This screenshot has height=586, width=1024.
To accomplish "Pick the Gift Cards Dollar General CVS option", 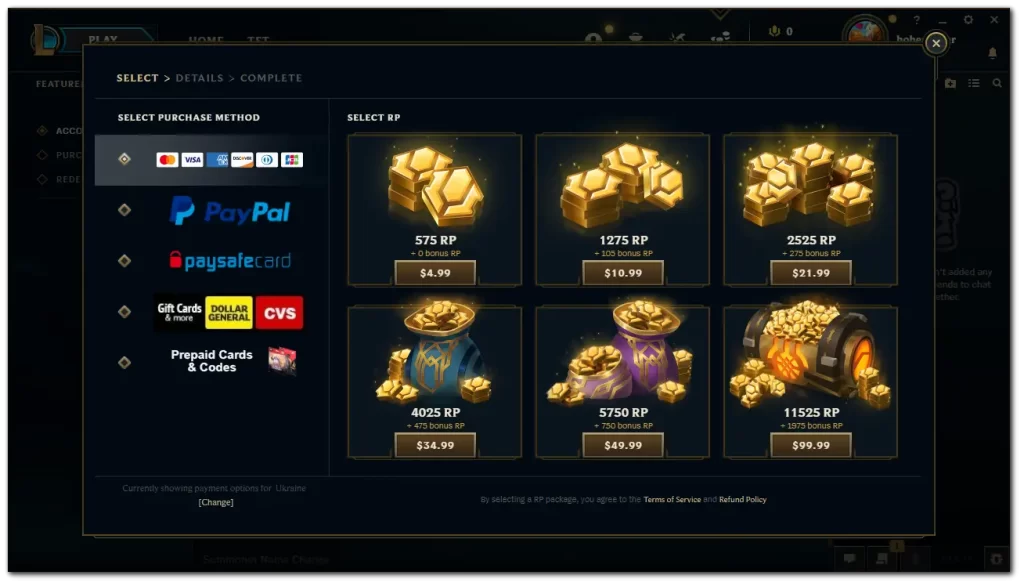I will 229,312.
